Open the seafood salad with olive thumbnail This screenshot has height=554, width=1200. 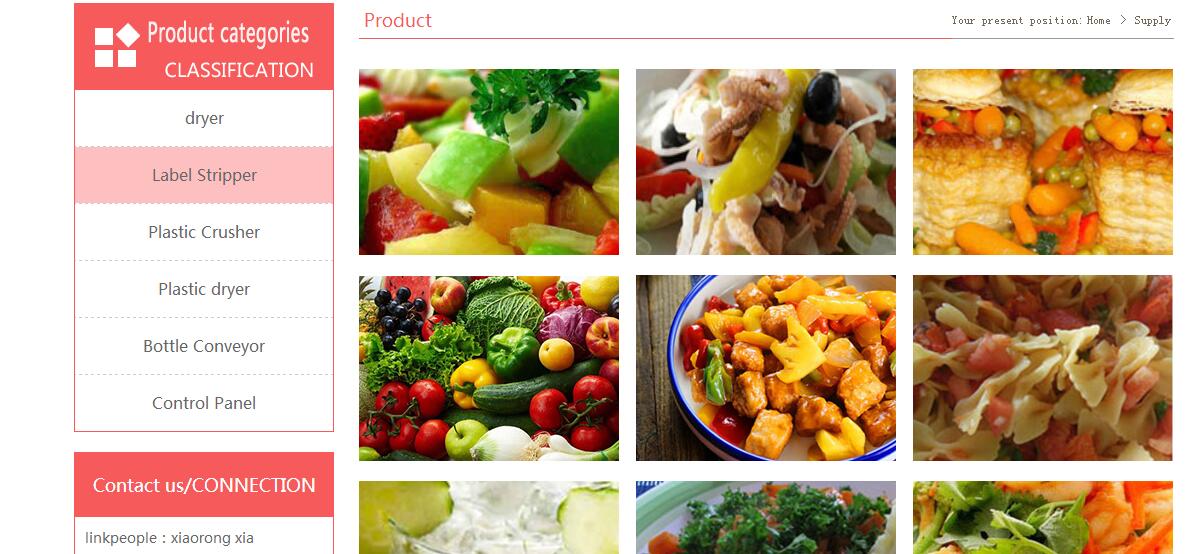766,162
